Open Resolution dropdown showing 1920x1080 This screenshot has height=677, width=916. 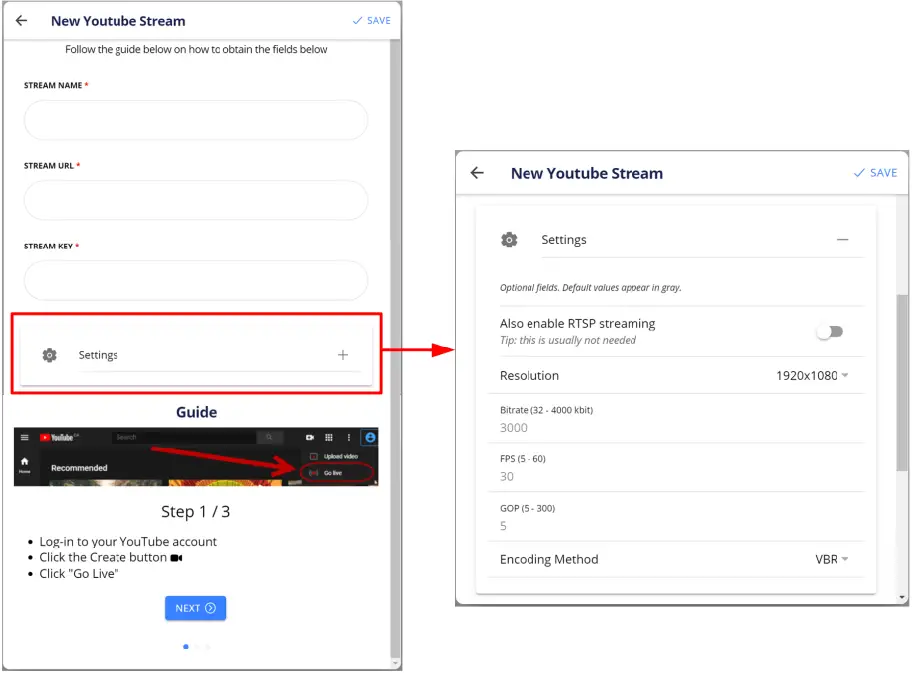click(812, 376)
